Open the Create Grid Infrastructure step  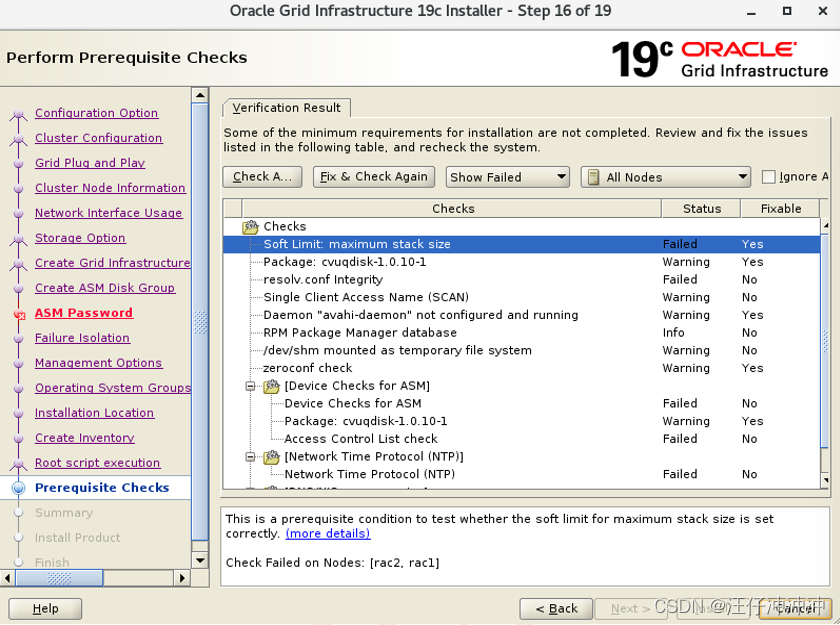pos(112,263)
